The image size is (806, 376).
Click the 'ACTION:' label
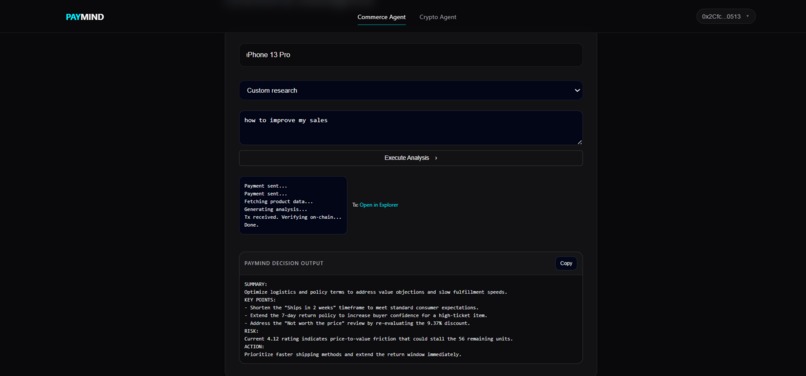pos(254,347)
